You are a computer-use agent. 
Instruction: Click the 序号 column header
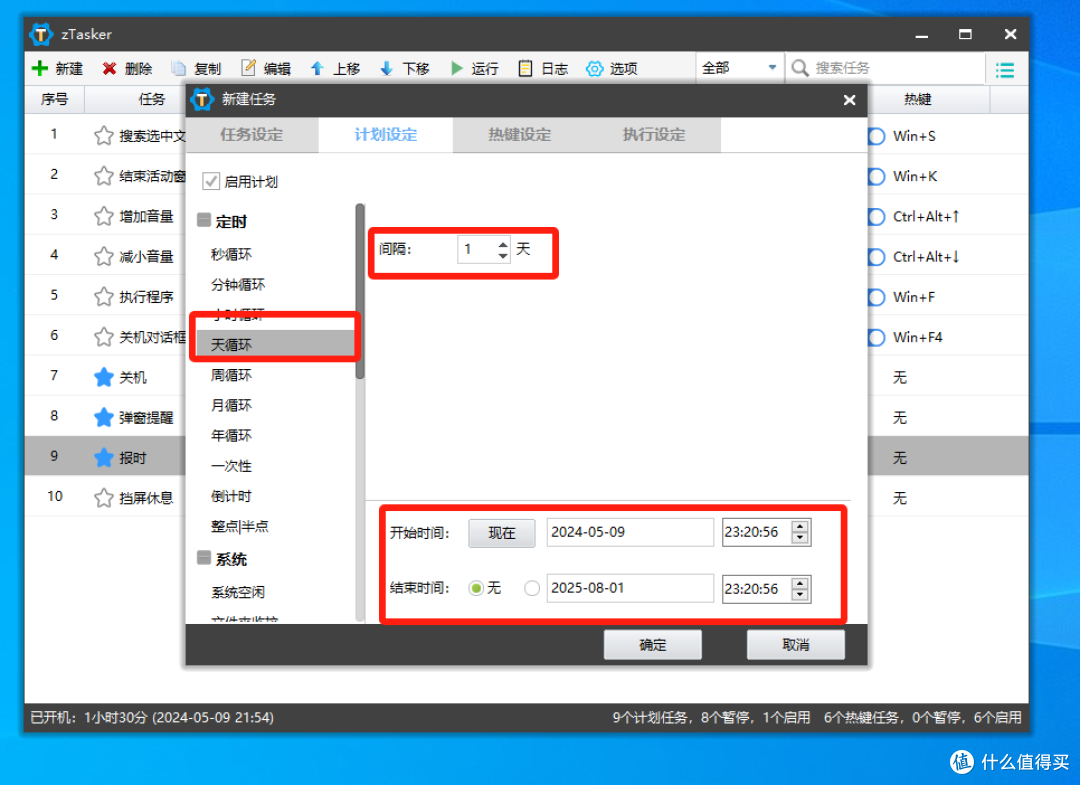click(x=54, y=100)
